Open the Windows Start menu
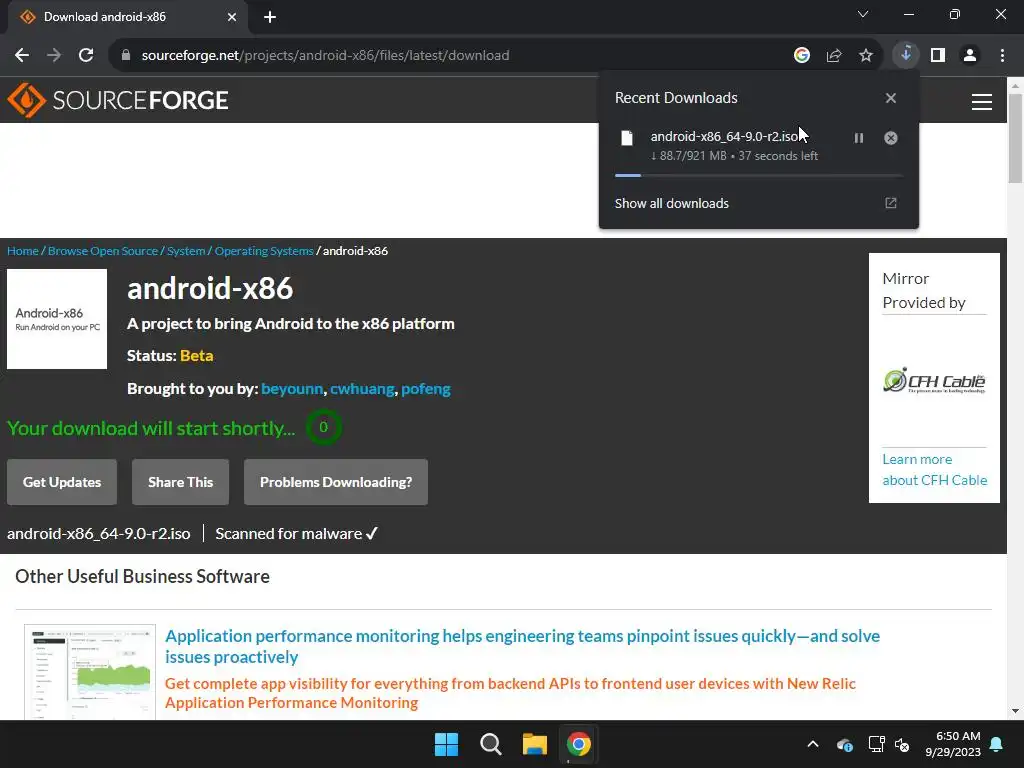 (x=447, y=744)
